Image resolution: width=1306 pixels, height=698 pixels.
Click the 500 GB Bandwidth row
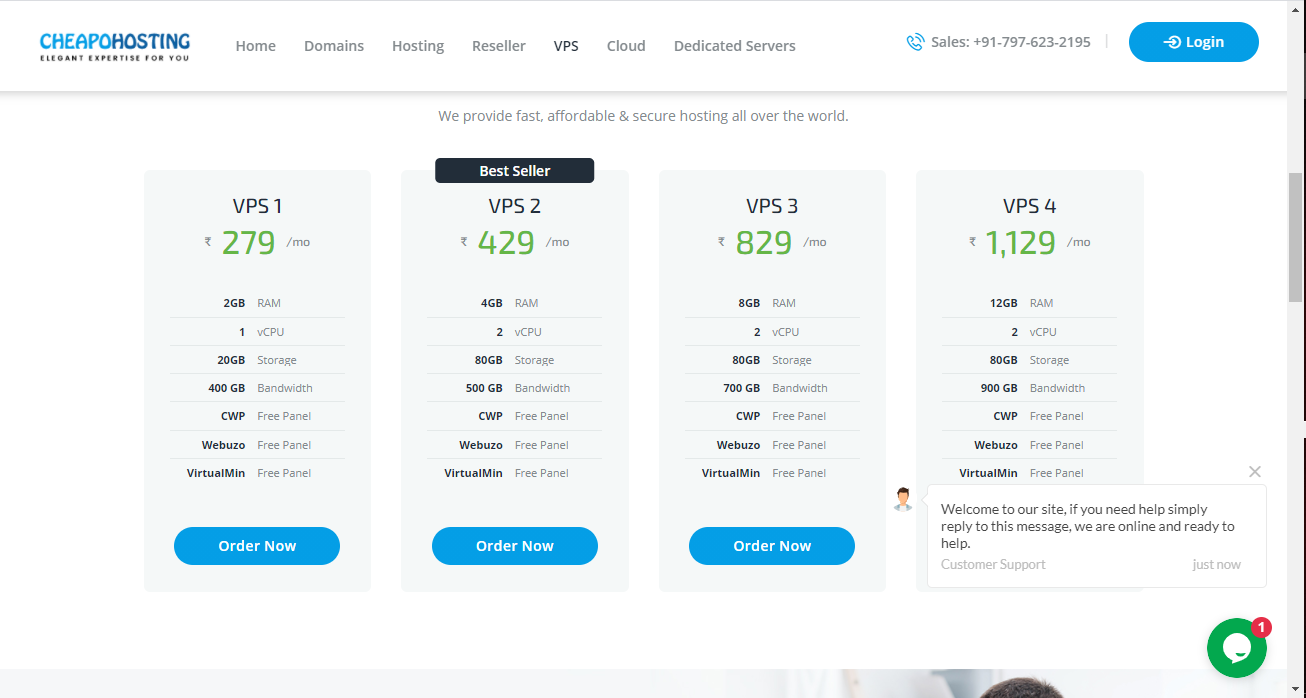point(515,388)
